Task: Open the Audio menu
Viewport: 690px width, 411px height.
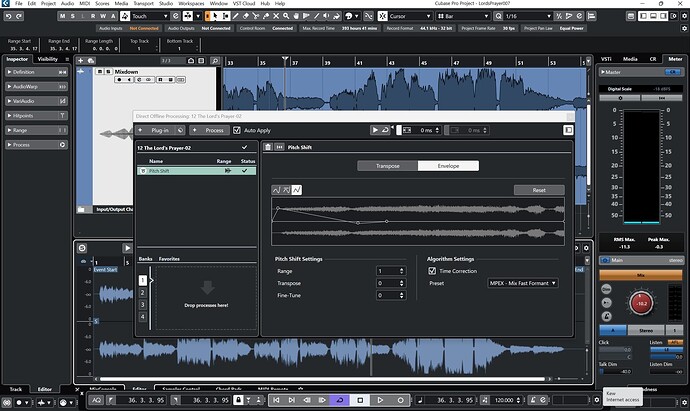Action: tap(67, 4)
